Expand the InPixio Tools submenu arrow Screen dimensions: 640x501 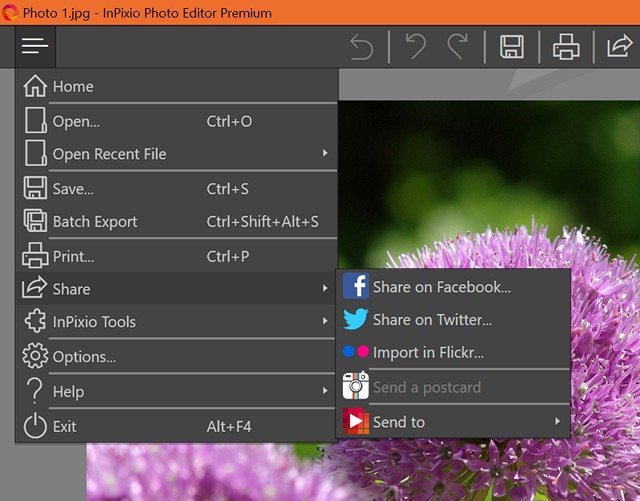pos(325,321)
